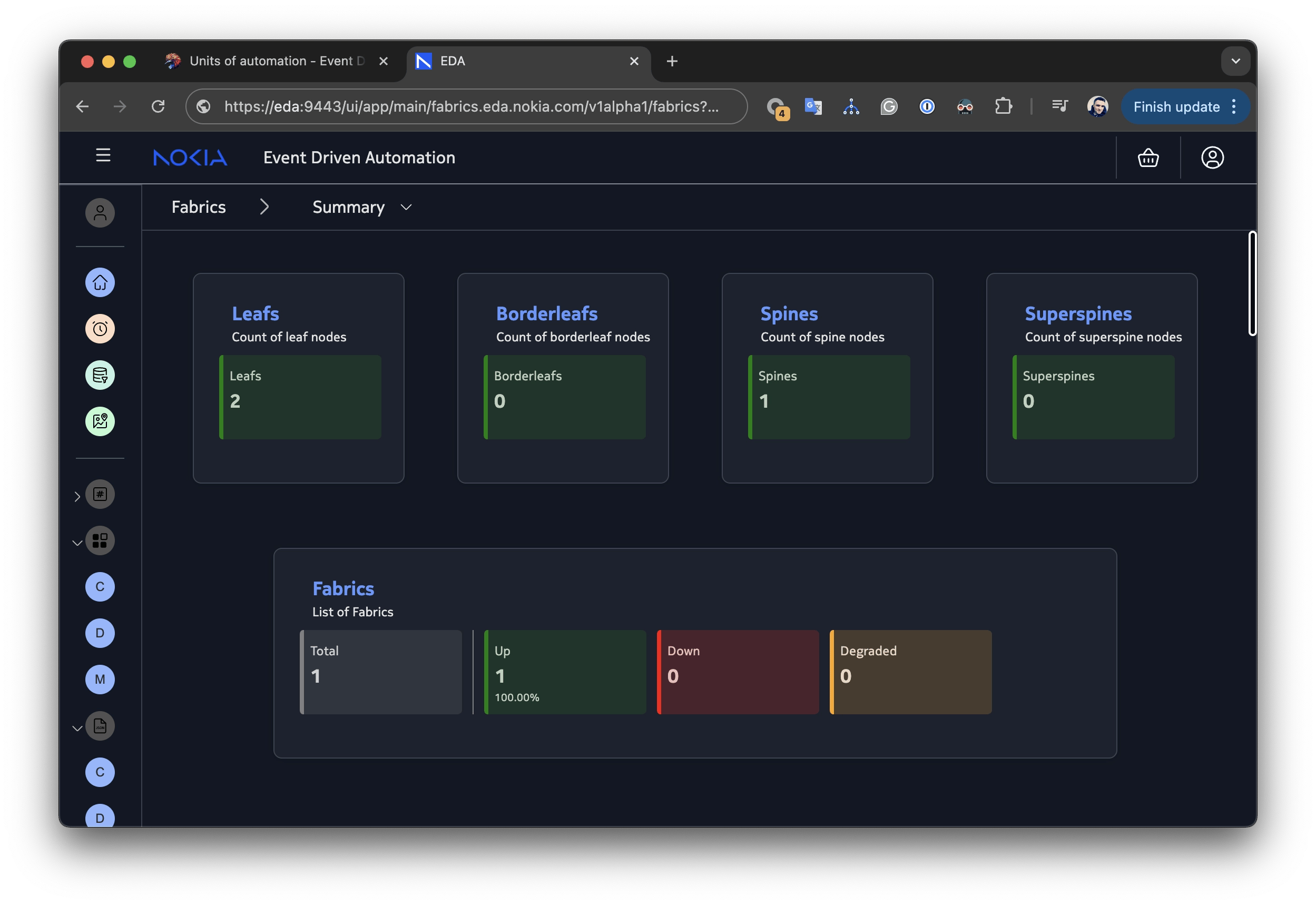Screen dimensions: 1316x905
Task: Open the alarms clock icon
Action: (100, 329)
